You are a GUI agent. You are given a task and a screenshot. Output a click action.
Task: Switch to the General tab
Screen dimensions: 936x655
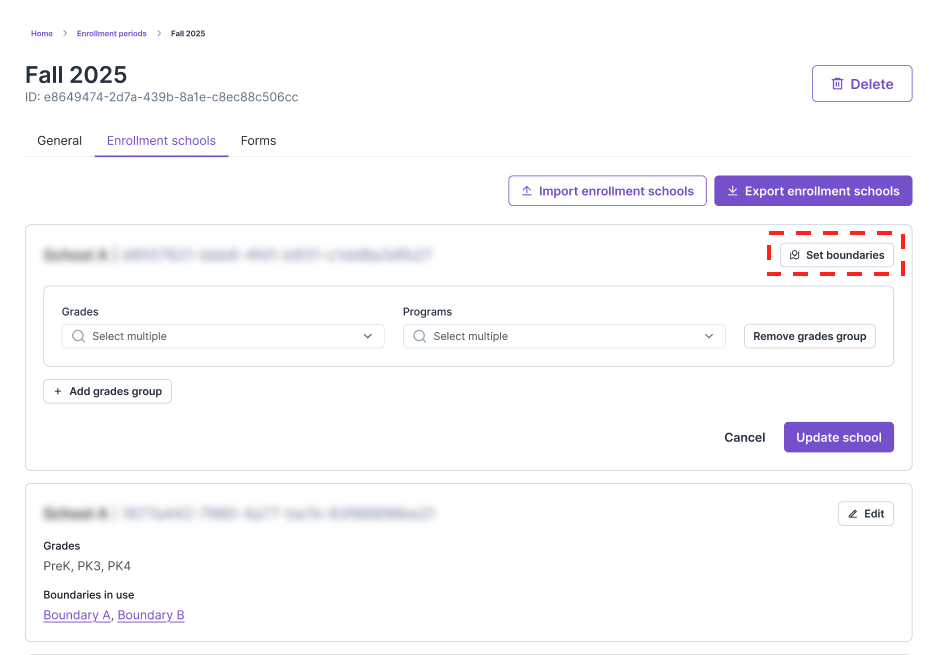[59, 141]
